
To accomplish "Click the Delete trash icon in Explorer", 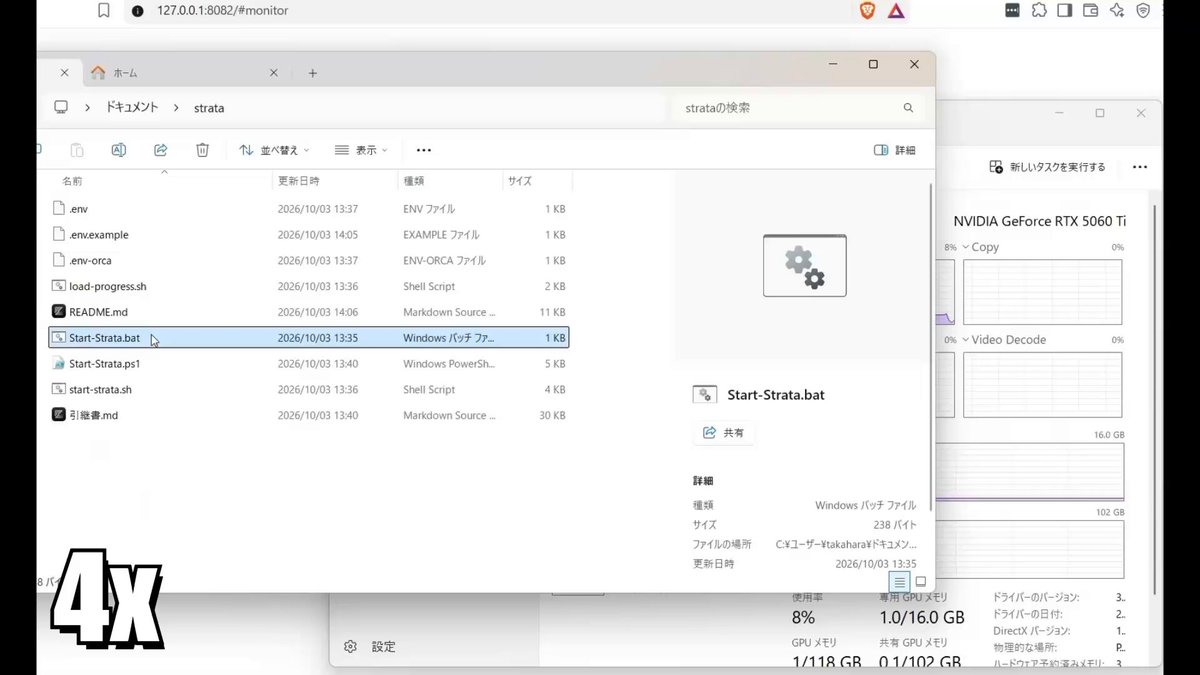I will (202, 150).
